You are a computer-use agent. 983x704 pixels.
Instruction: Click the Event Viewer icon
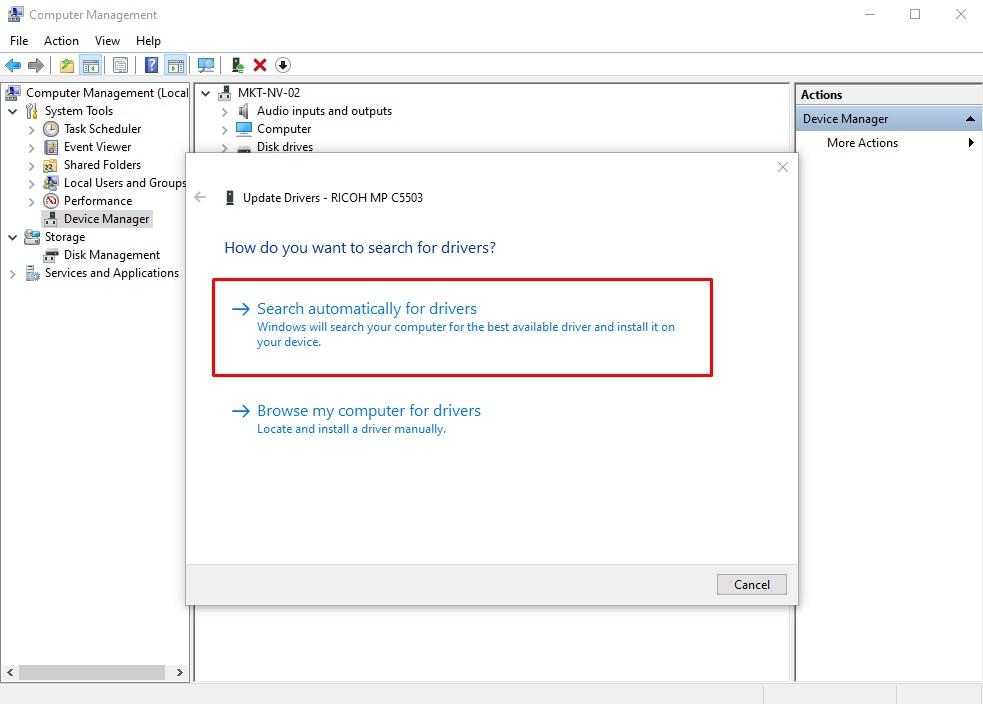pos(51,147)
